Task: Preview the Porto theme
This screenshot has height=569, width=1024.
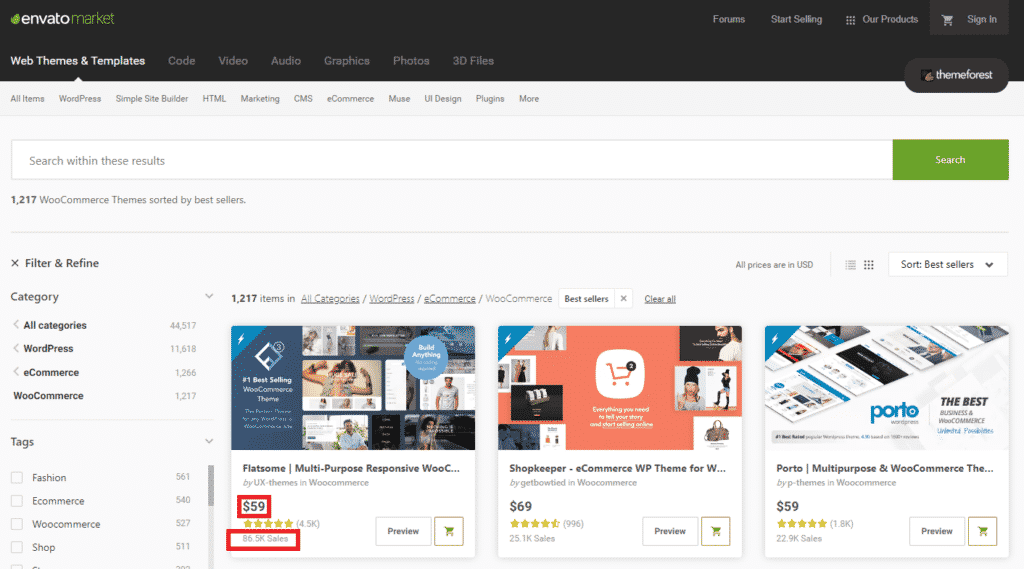Action: [x=936, y=531]
